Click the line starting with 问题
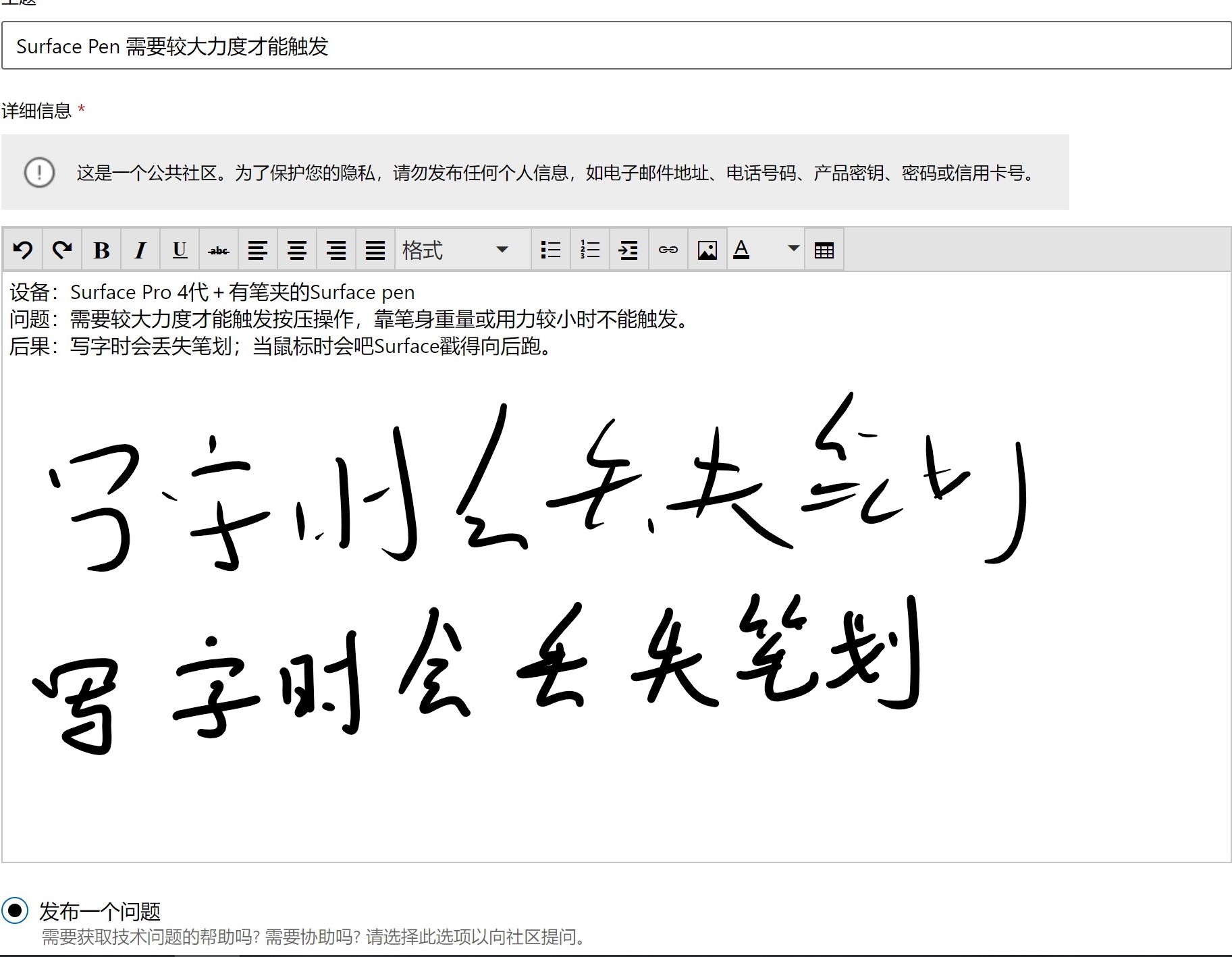Image resolution: width=1232 pixels, height=957 pixels. tap(349, 319)
